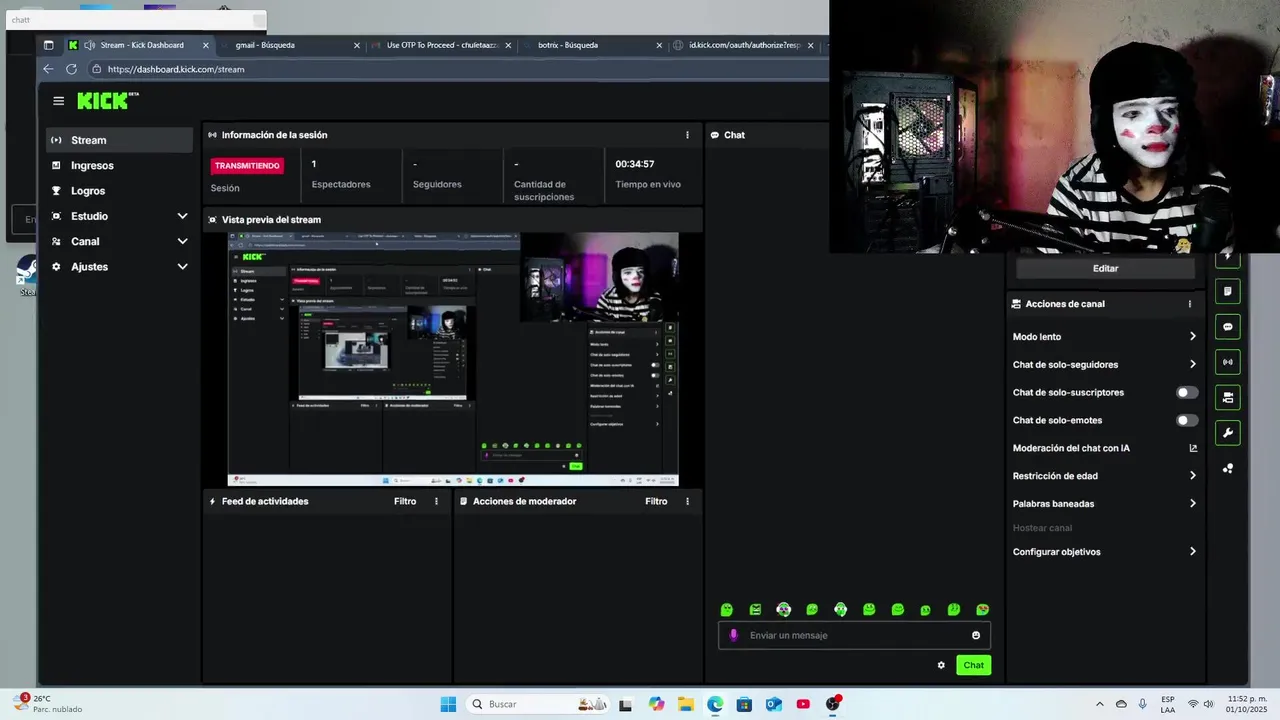This screenshot has height=720, width=1280.
Task: Toggle Chat de solo-emotes switch
Action: coord(1187,420)
